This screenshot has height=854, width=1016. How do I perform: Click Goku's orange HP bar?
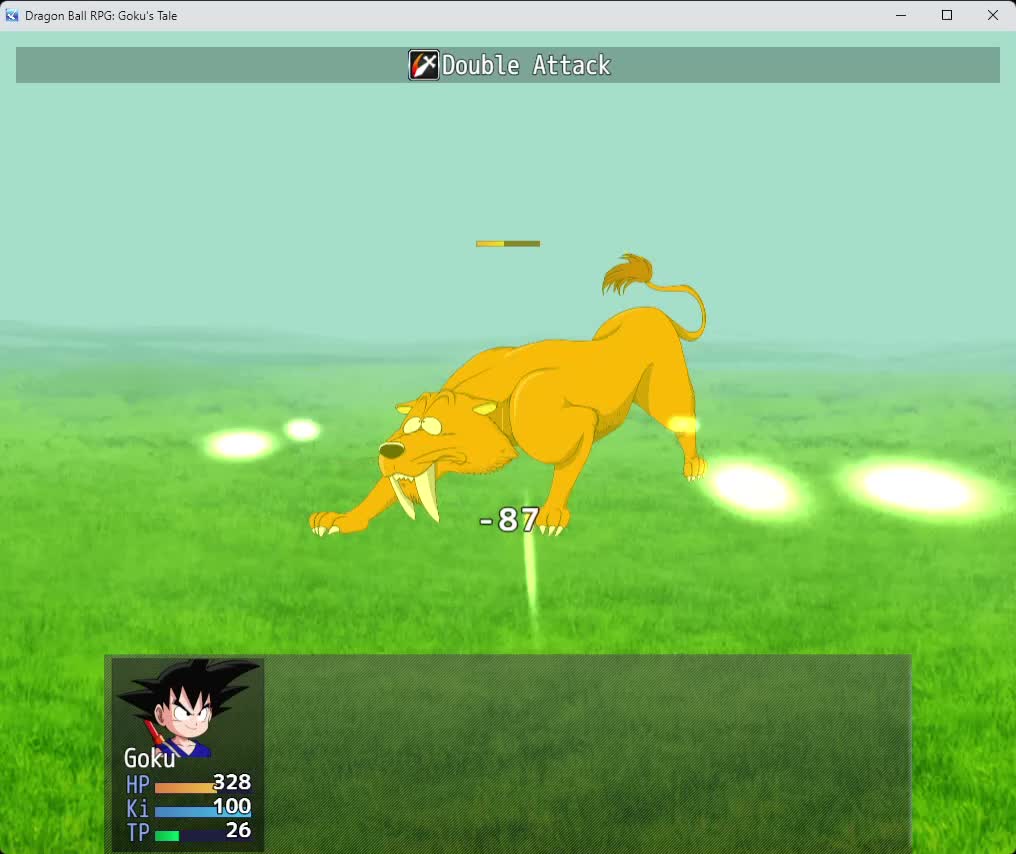(x=185, y=786)
